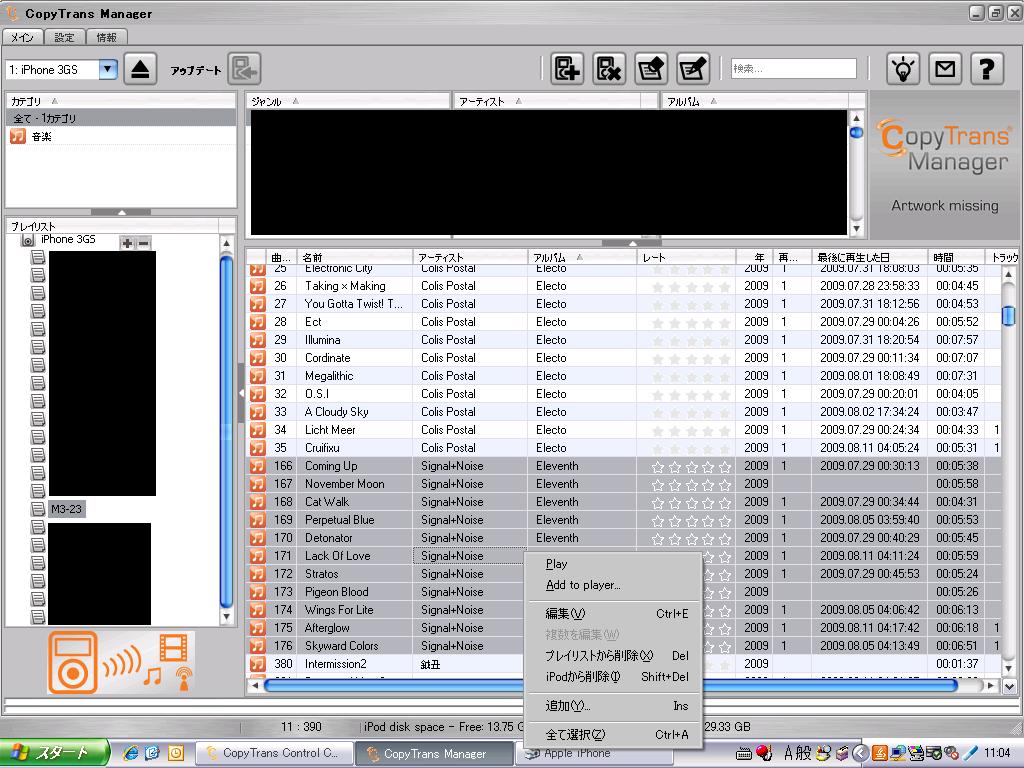Screen dimensions: 1024x768
Task: Click the music icon of track Intermission2
Action: click(257, 664)
